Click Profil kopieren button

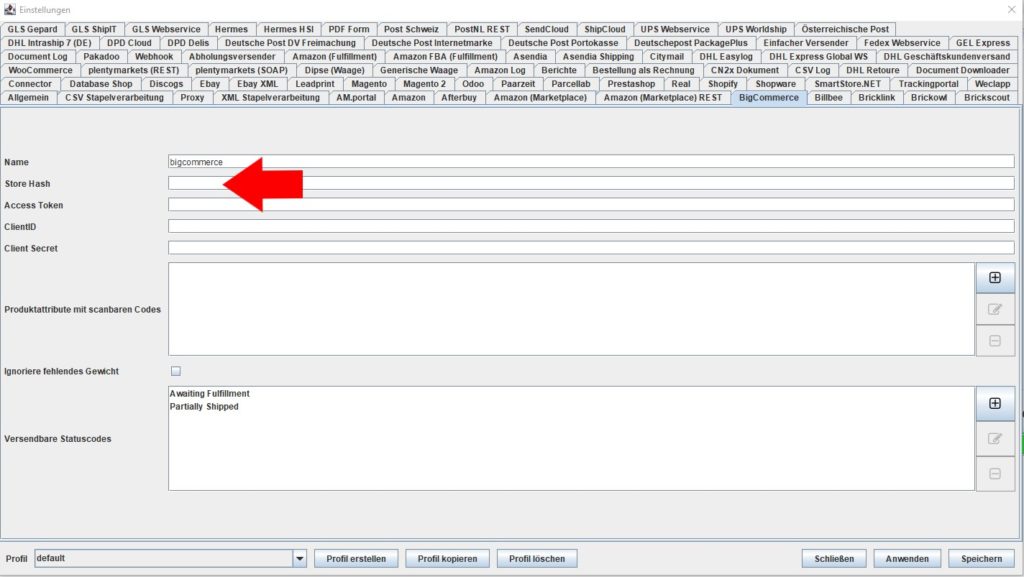[447, 559]
